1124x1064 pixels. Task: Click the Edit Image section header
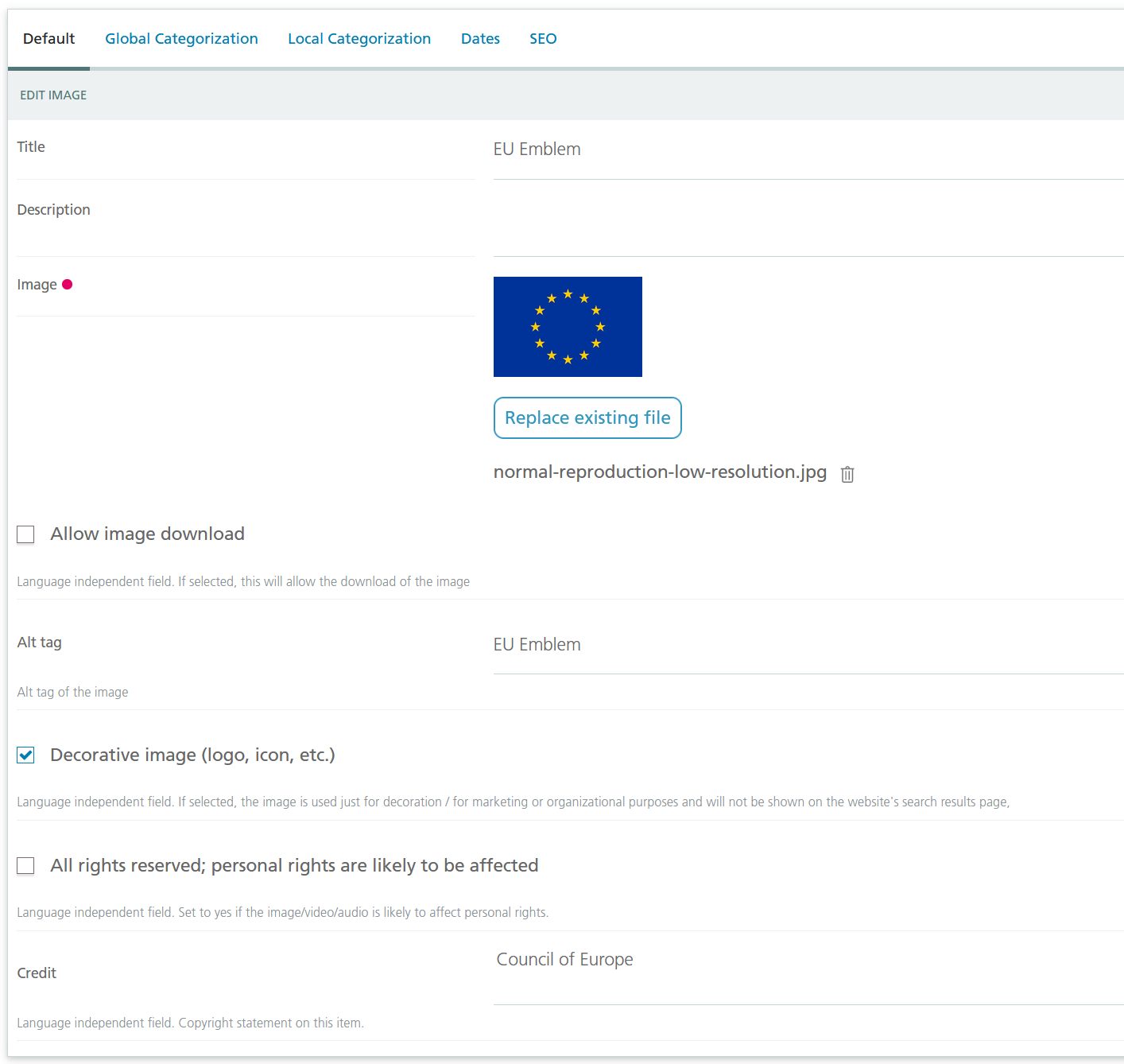point(53,95)
